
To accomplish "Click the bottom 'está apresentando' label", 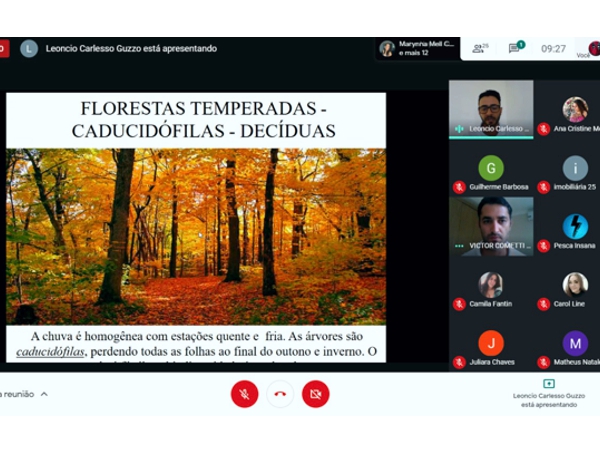I will 549,405.
